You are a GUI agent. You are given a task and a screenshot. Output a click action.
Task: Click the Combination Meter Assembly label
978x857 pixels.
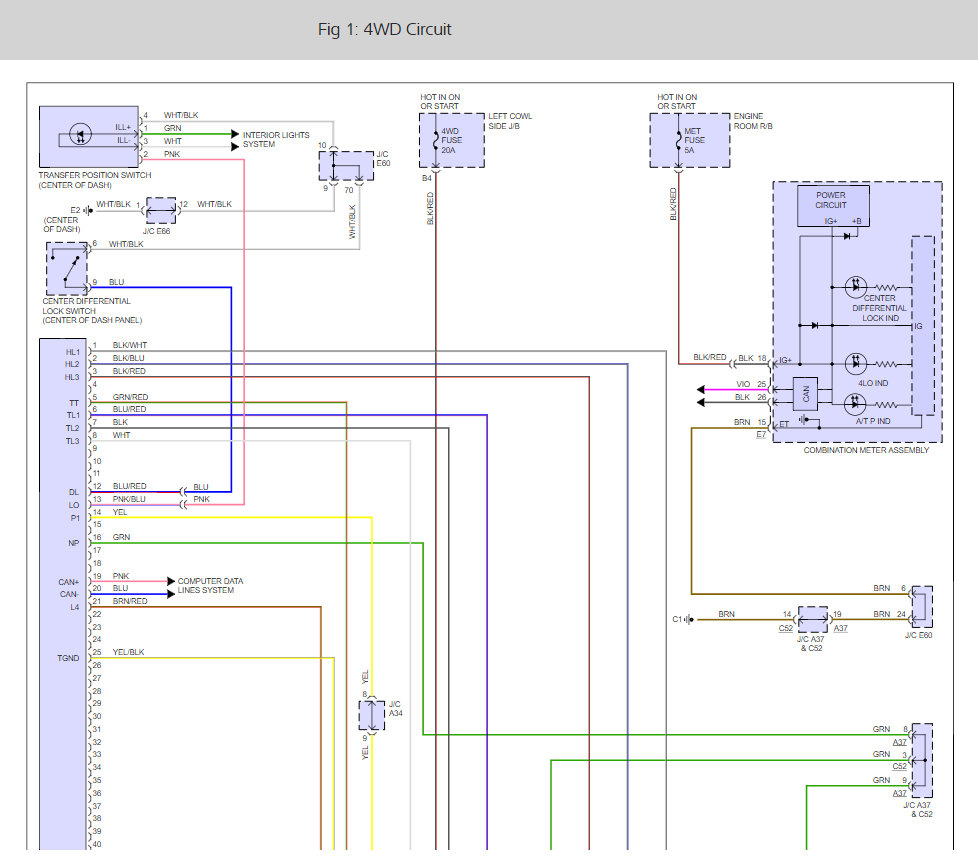click(x=866, y=450)
